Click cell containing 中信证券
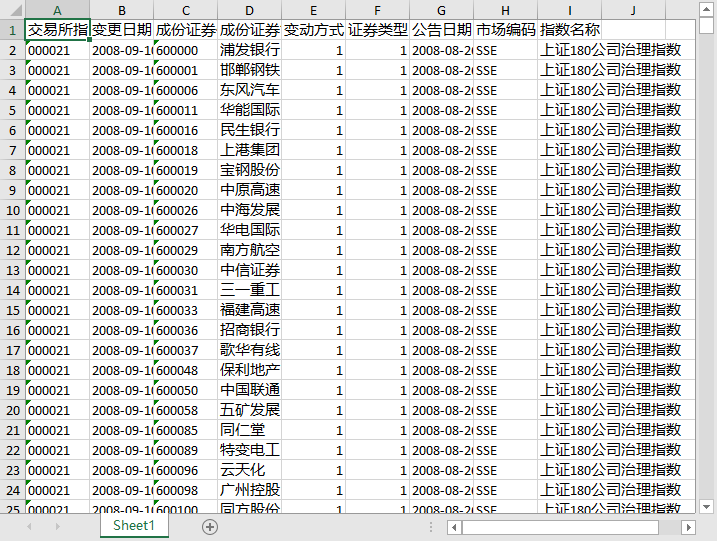 coord(250,270)
